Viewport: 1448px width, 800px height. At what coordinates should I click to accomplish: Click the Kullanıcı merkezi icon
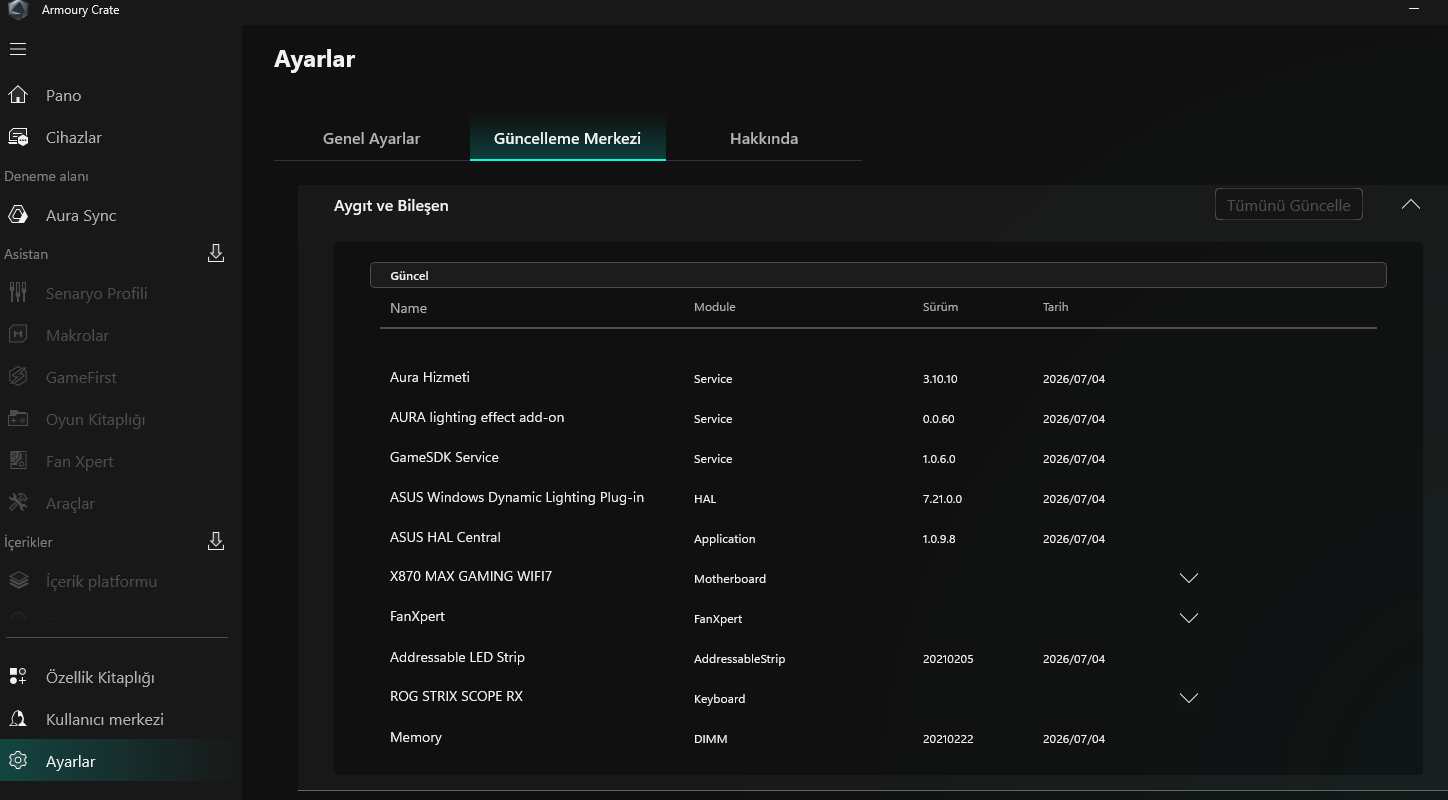point(18,719)
